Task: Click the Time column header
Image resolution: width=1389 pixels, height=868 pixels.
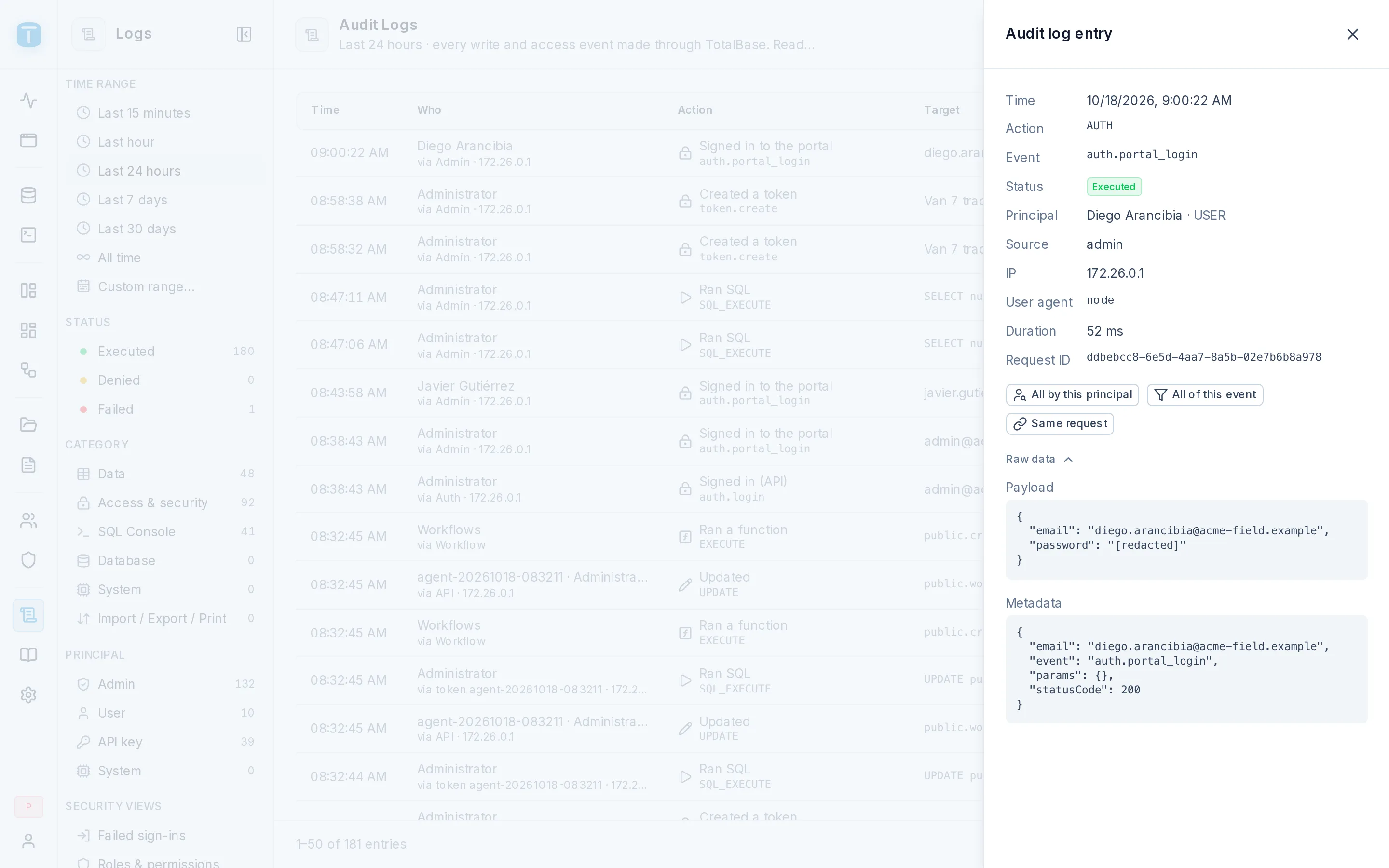Action: [325, 109]
